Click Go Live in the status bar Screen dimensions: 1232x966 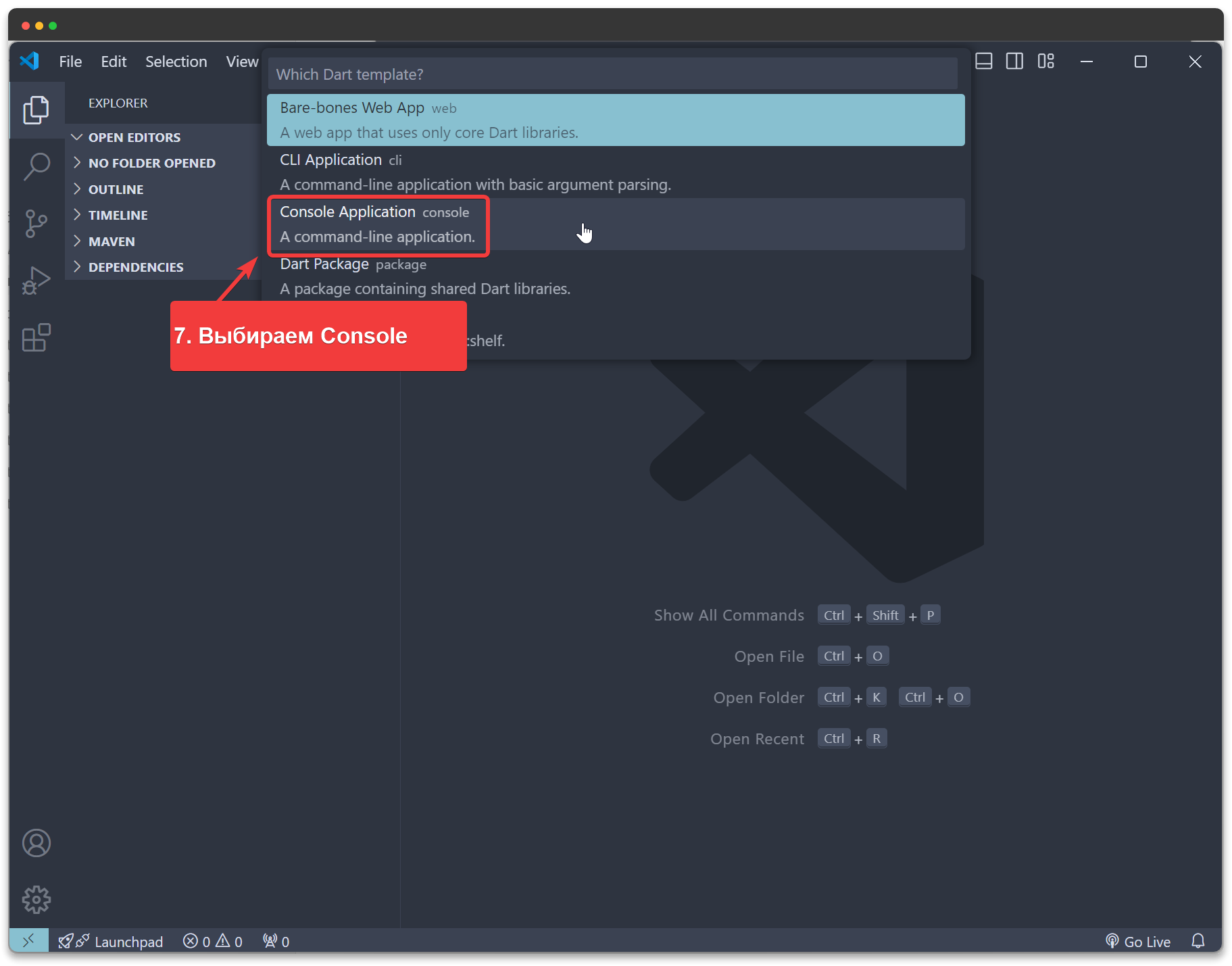click(x=1139, y=941)
